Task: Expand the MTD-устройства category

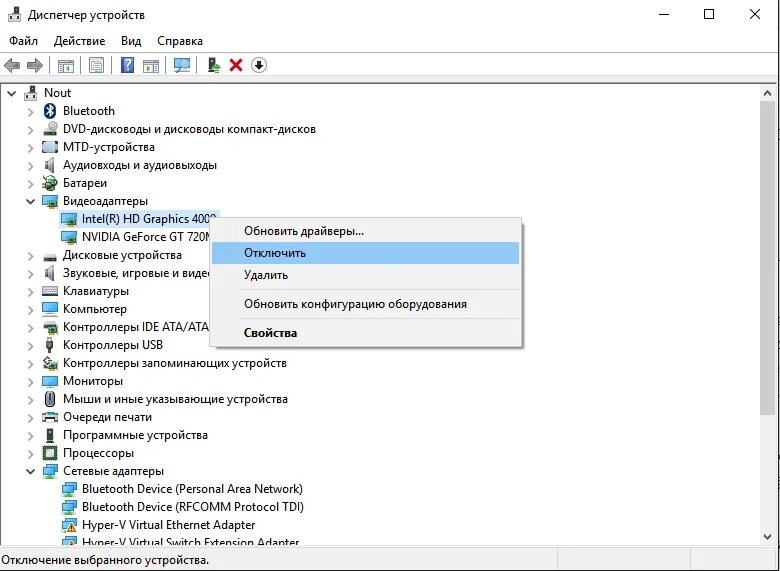Action: (30, 148)
